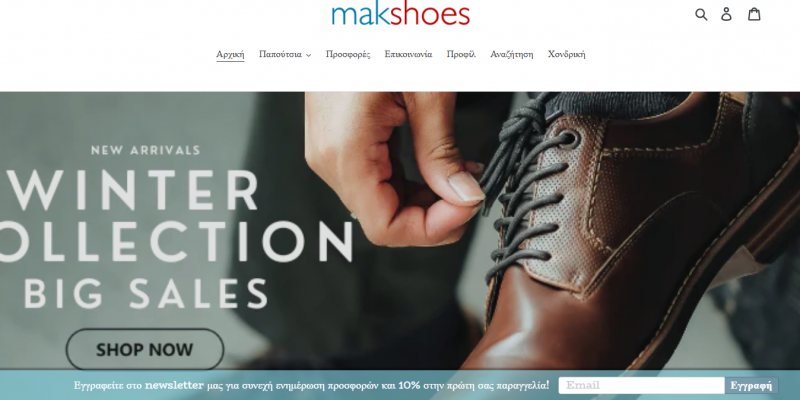Click the NEW ARRIVALS banner text
This screenshot has width=800, height=400.
point(145,150)
